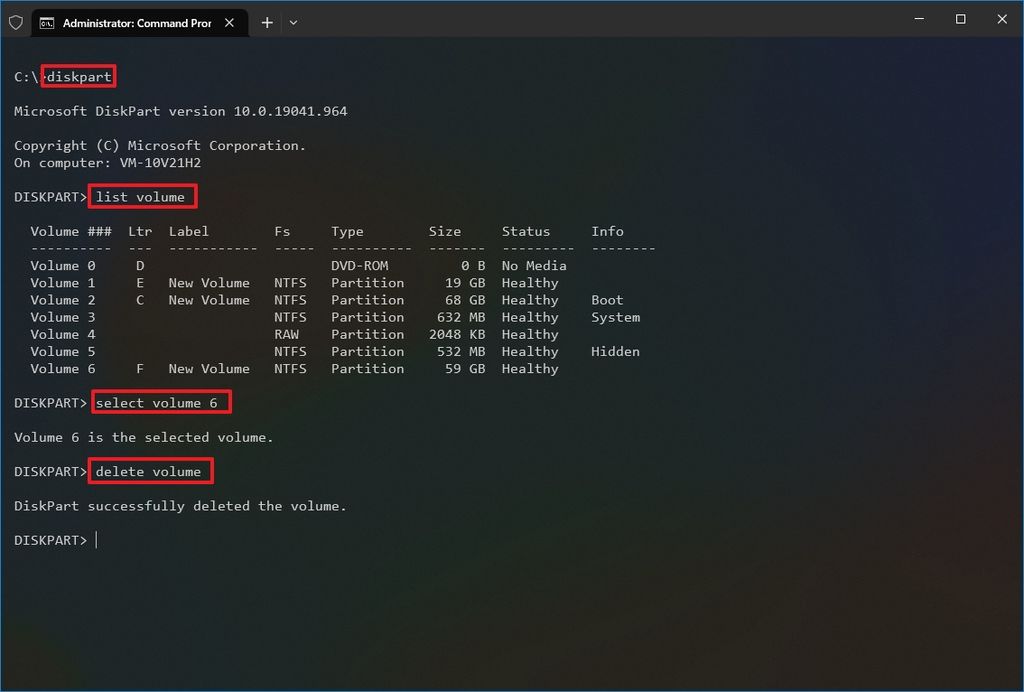Click the Size column header of the volume table
1024x692 pixels.
(445, 231)
